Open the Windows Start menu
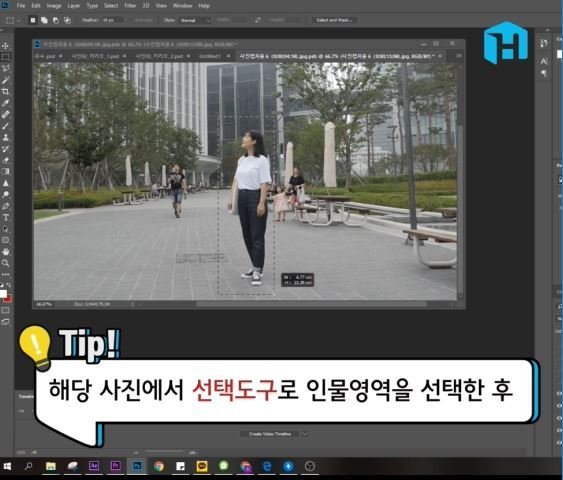 pyautogui.click(x=7, y=466)
